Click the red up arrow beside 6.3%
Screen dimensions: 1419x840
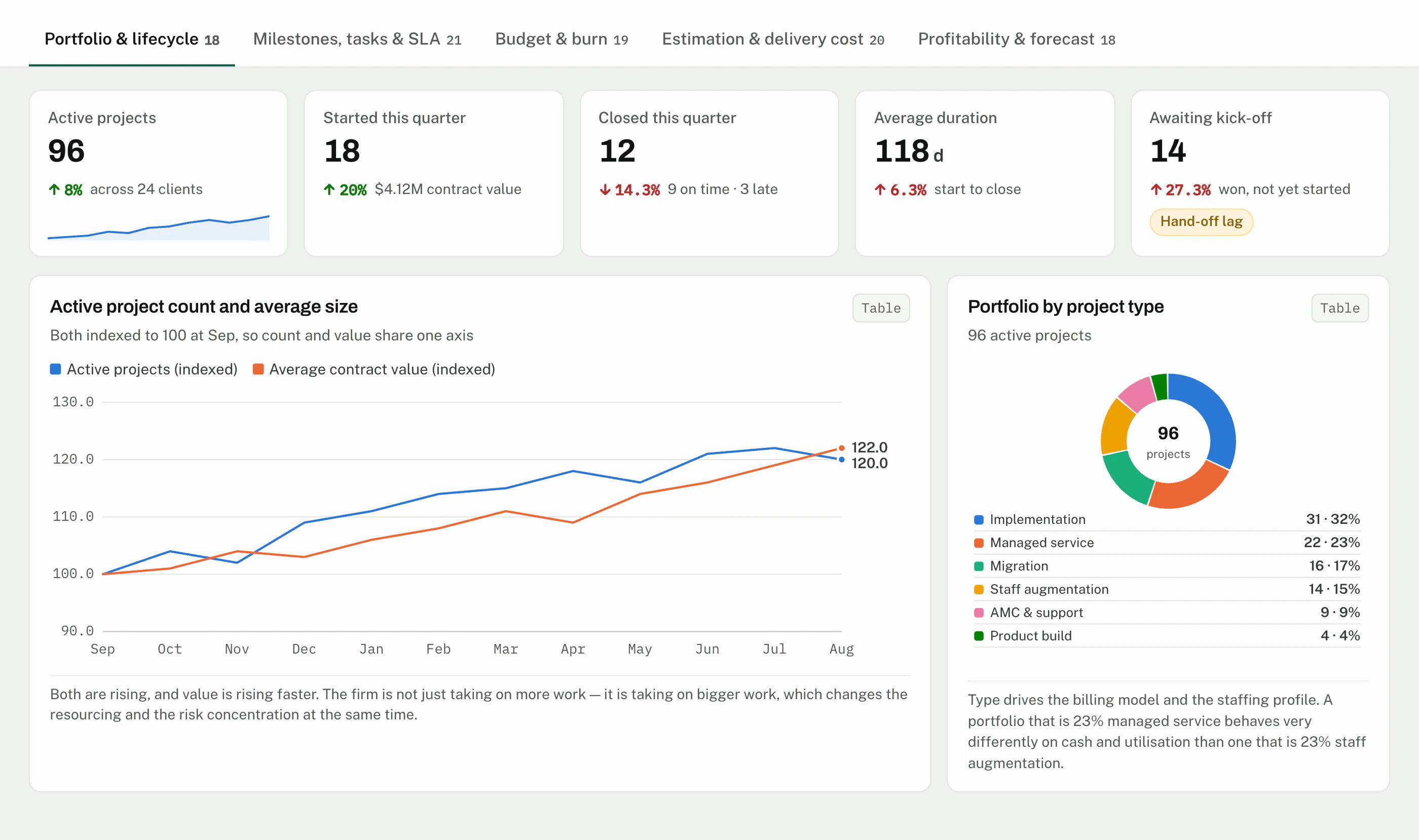click(880, 189)
